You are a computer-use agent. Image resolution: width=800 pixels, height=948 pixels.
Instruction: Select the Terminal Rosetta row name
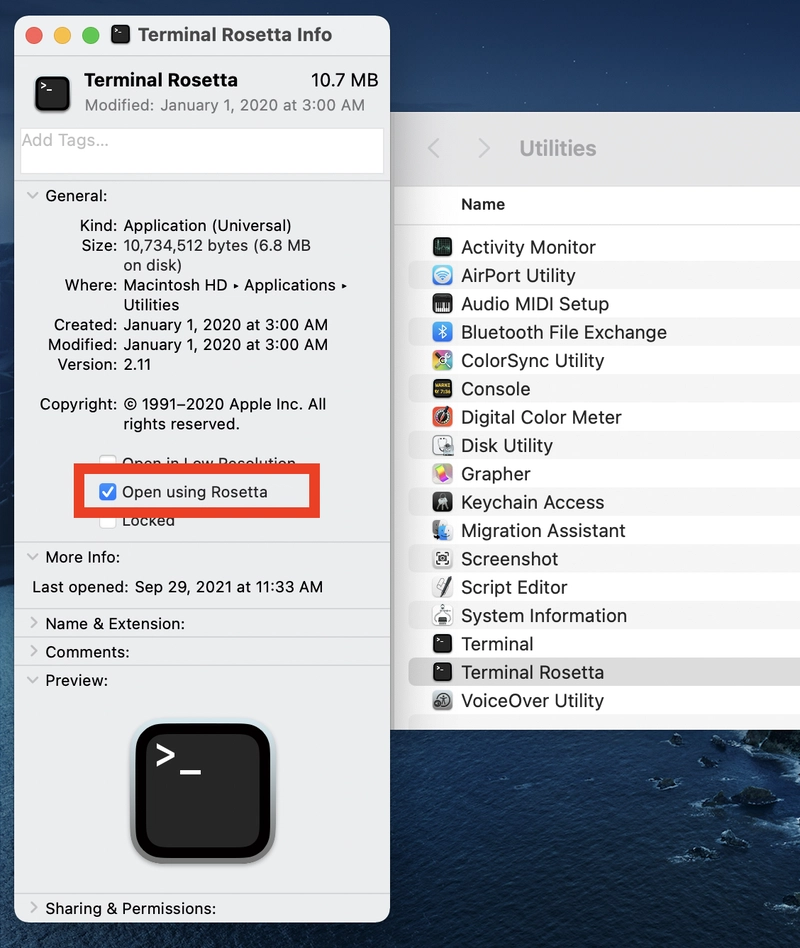pyautogui.click(x=532, y=672)
